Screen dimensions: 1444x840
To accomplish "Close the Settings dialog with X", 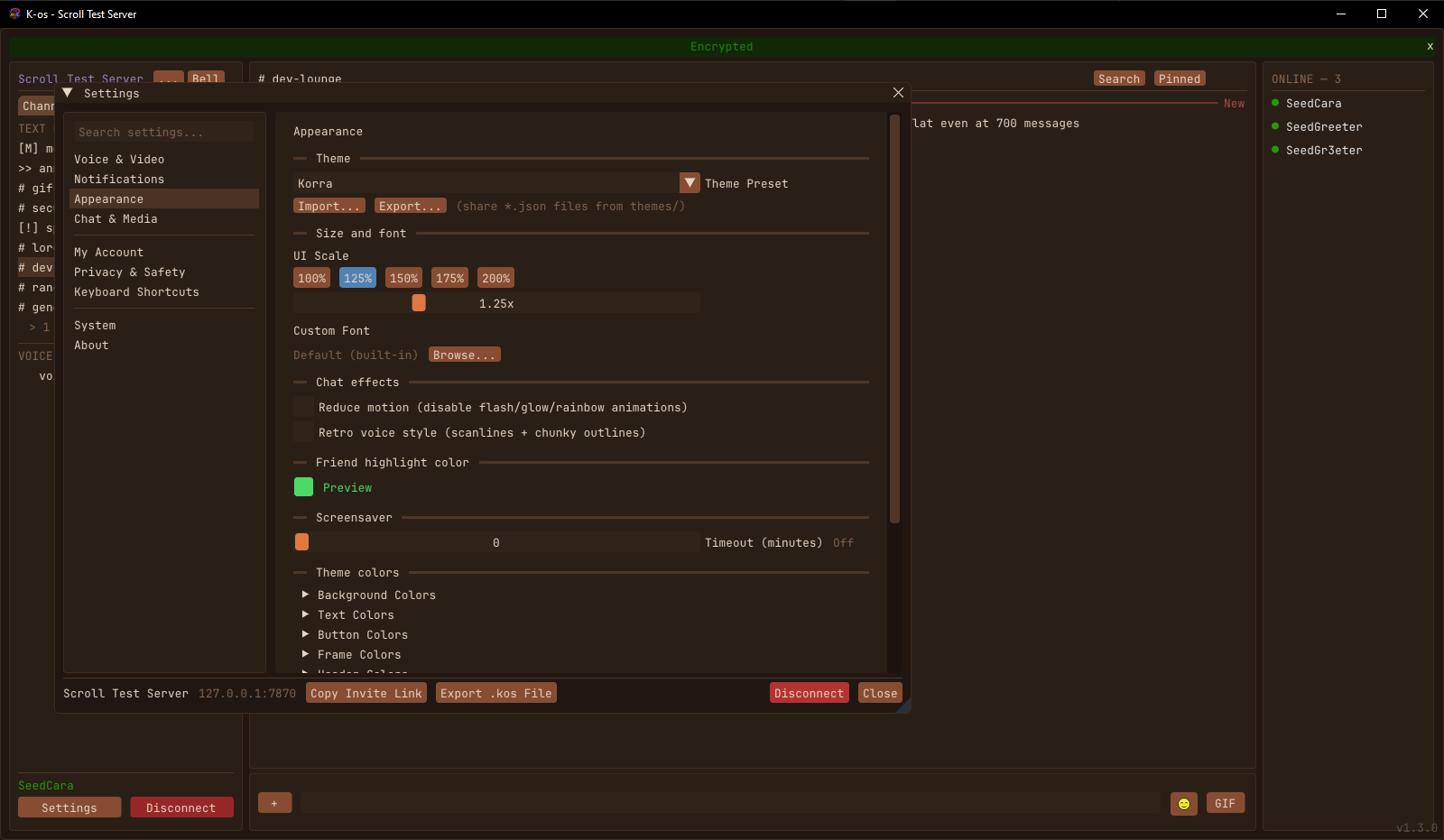I will click(x=898, y=93).
